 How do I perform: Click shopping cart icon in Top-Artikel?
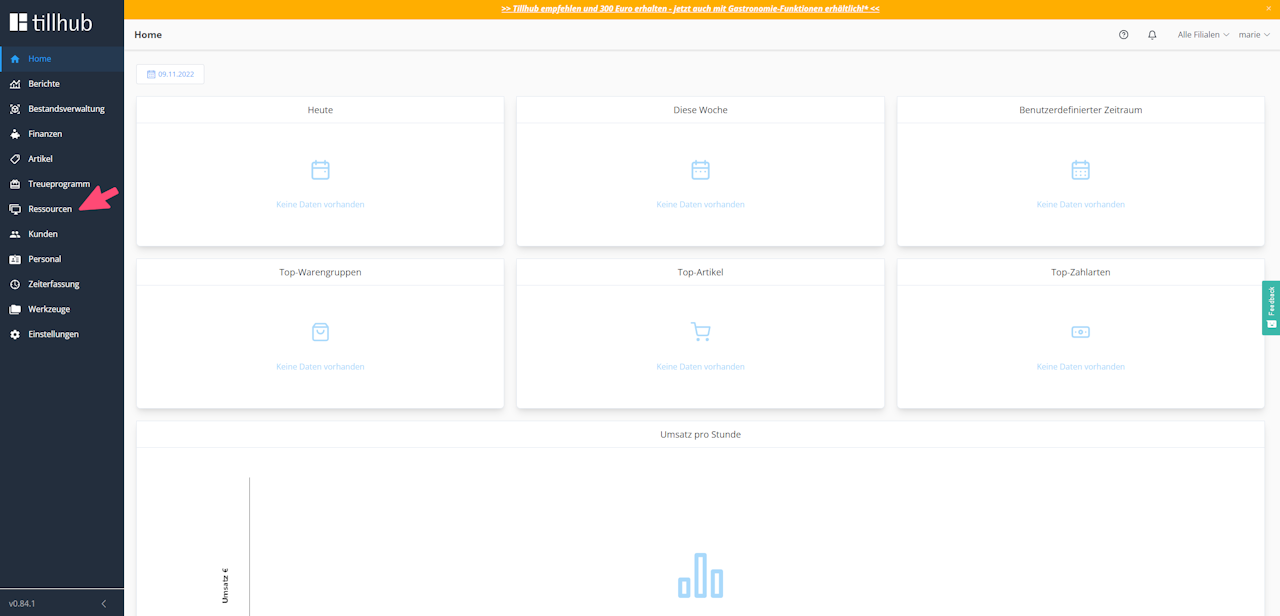coord(700,332)
